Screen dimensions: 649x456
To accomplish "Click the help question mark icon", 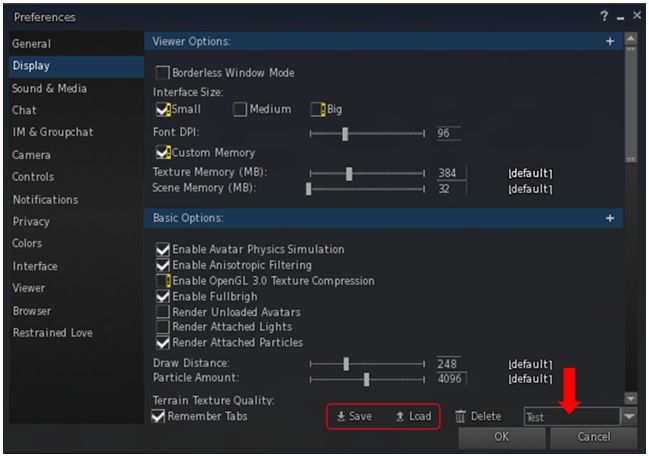I will pyautogui.click(x=604, y=17).
